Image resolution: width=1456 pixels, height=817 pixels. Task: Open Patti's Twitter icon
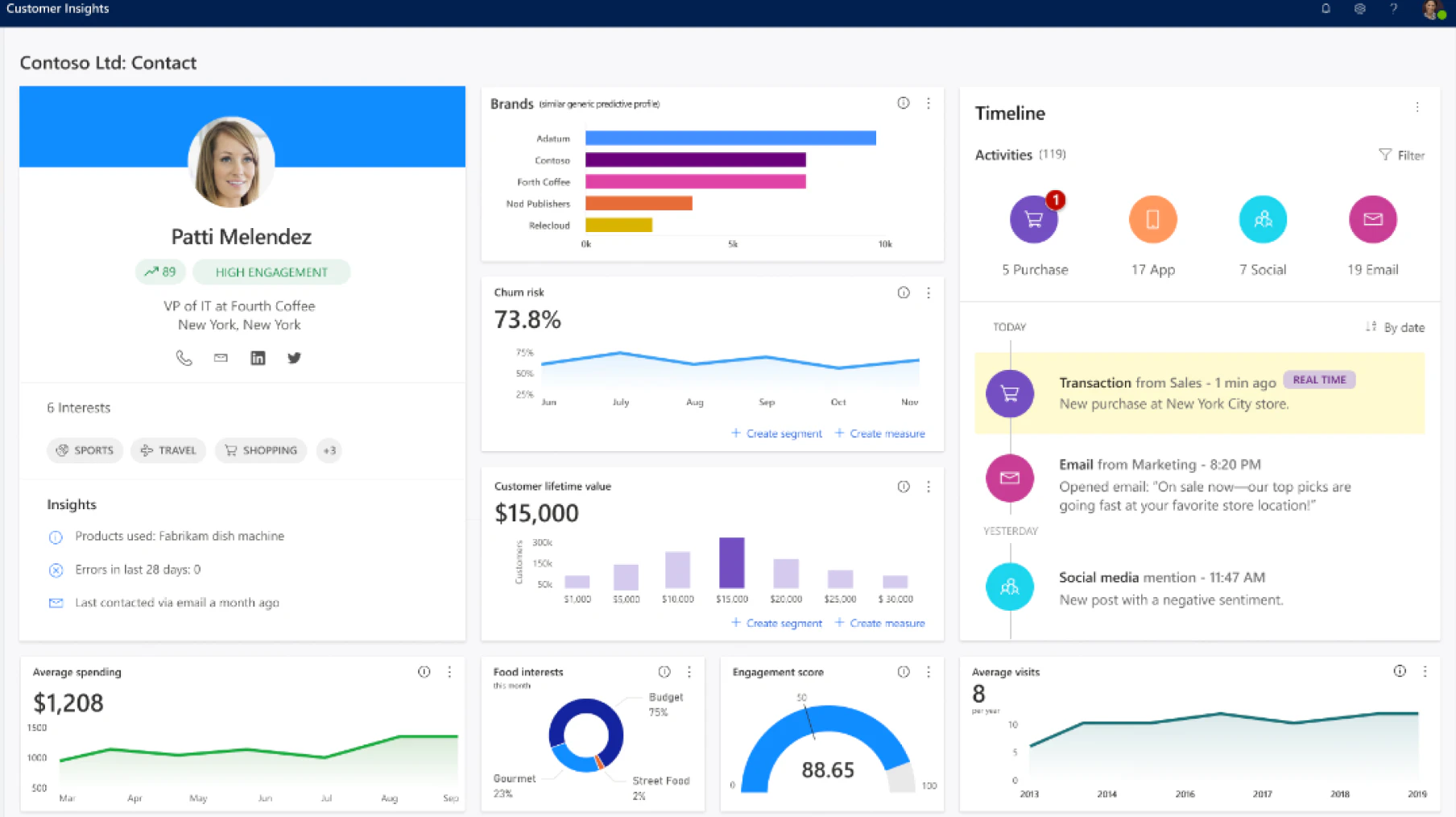[x=294, y=358]
